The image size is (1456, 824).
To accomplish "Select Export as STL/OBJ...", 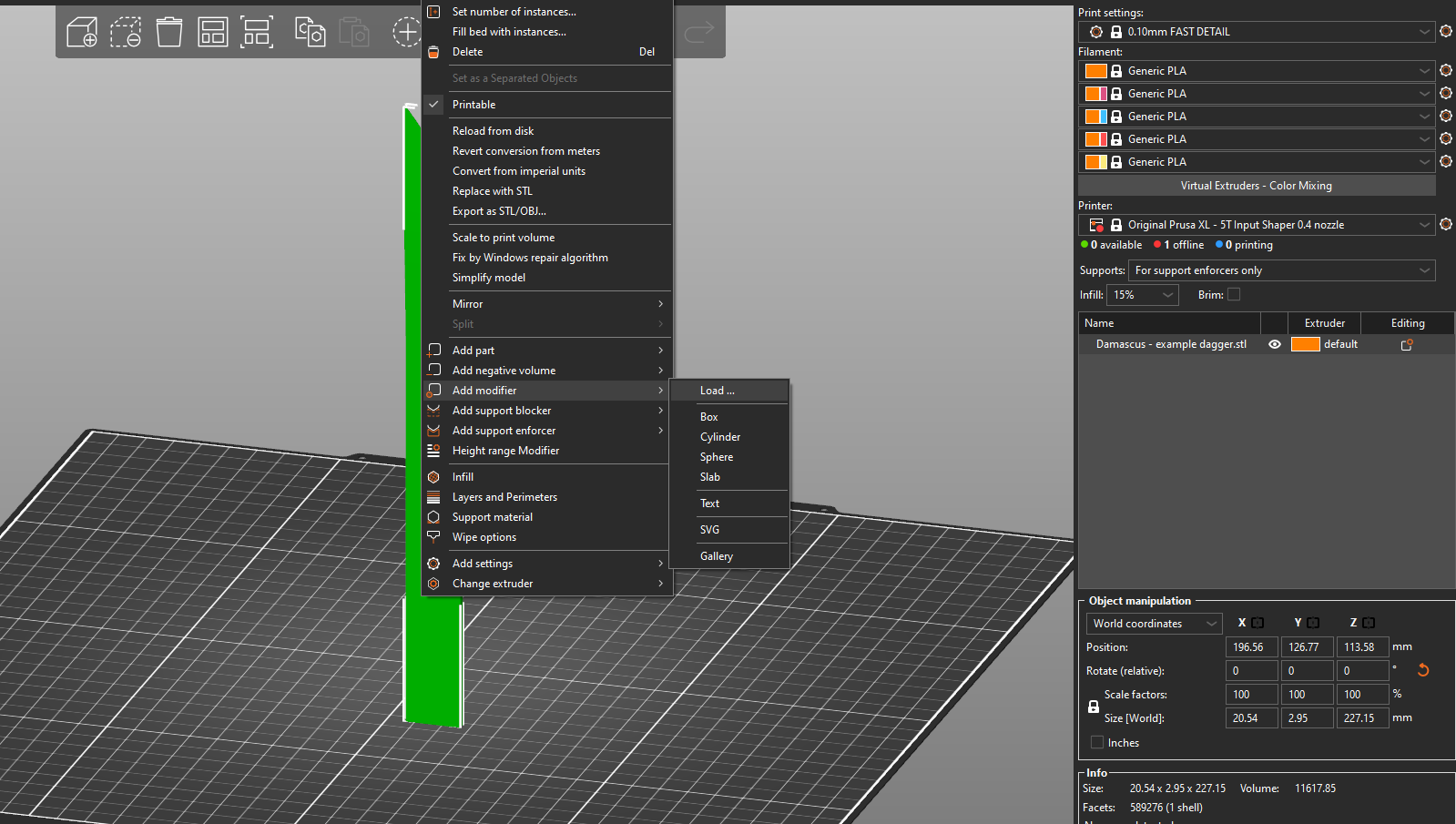I will (x=547, y=211).
